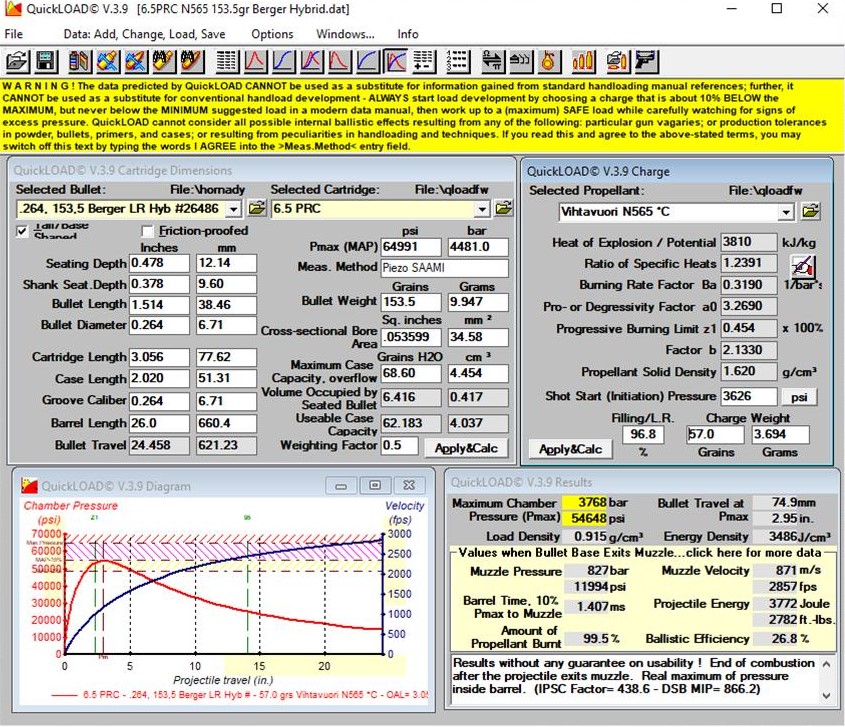This screenshot has height=727, width=845.
Task: Expand the Selected Bullet dropdown
Action: click(x=233, y=209)
